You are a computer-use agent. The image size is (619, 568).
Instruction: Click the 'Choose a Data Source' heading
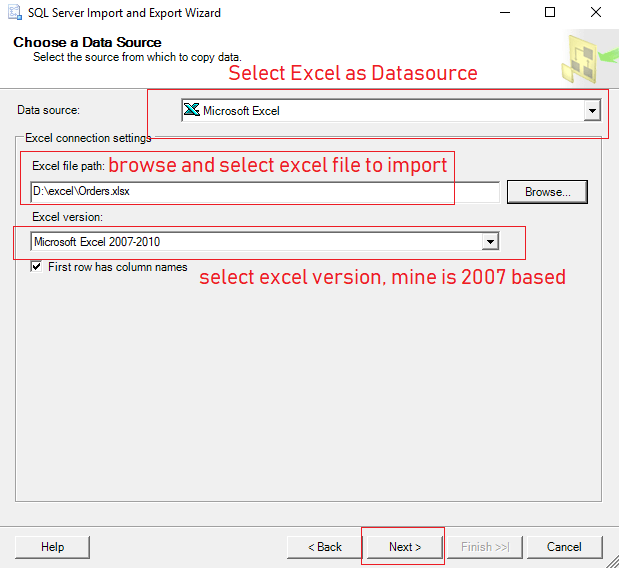click(87, 42)
